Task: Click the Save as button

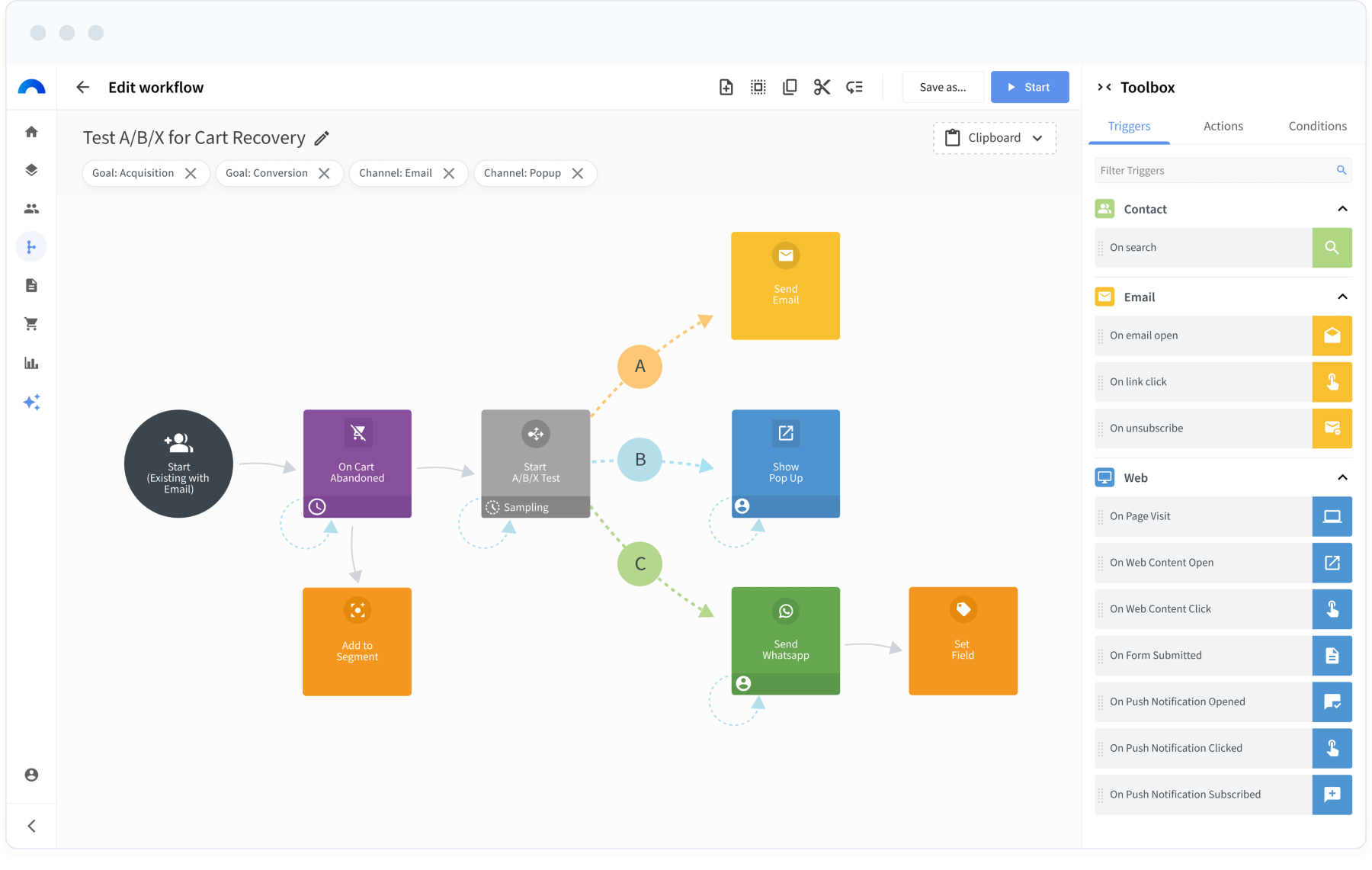Action: click(943, 86)
